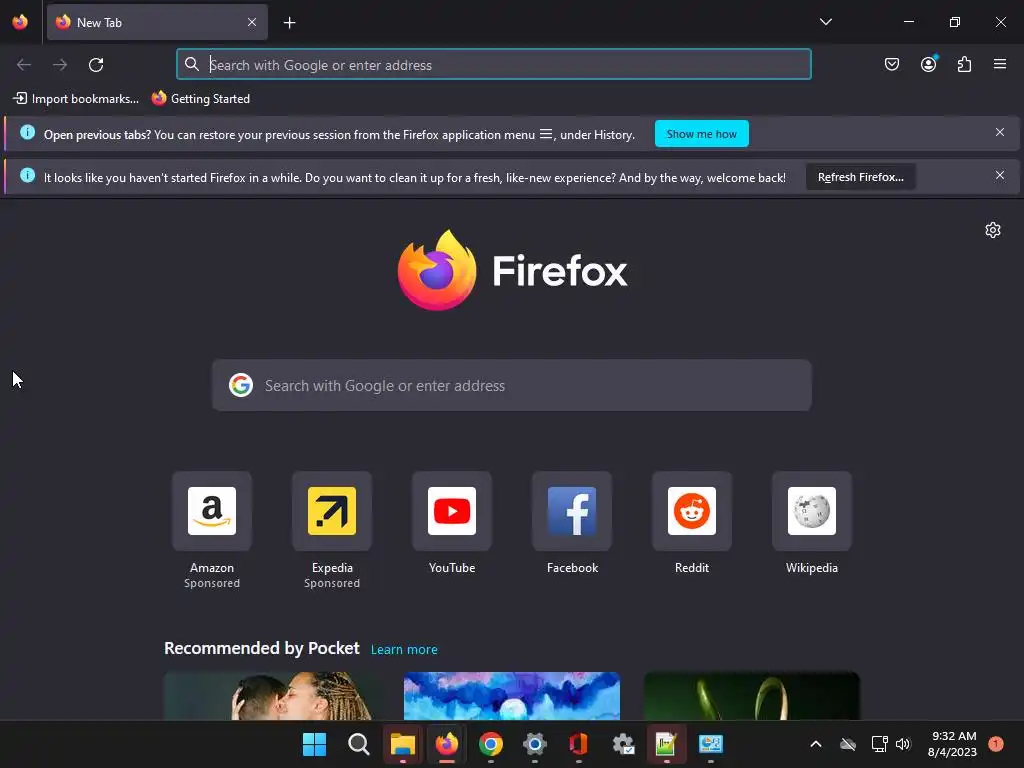Open Microsoft Office from the taskbar
Screen dimensions: 1024x768
click(579, 744)
